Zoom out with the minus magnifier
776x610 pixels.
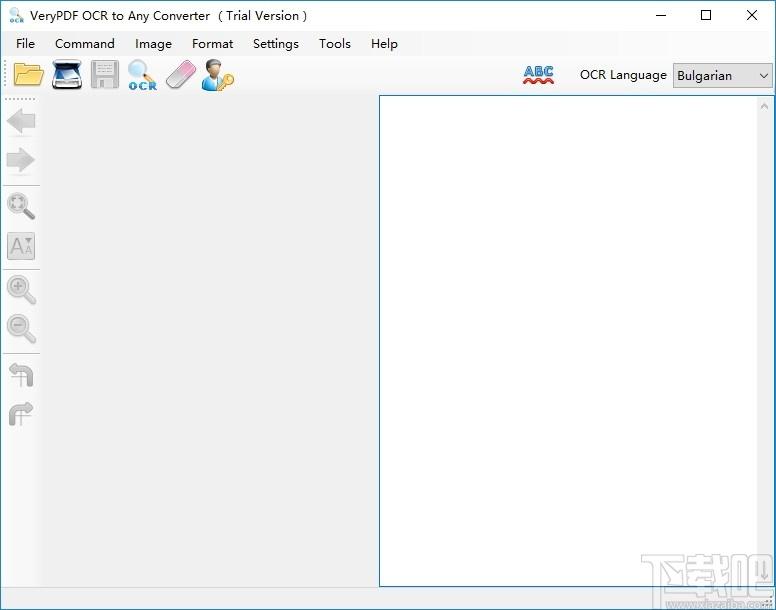point(21,328)
